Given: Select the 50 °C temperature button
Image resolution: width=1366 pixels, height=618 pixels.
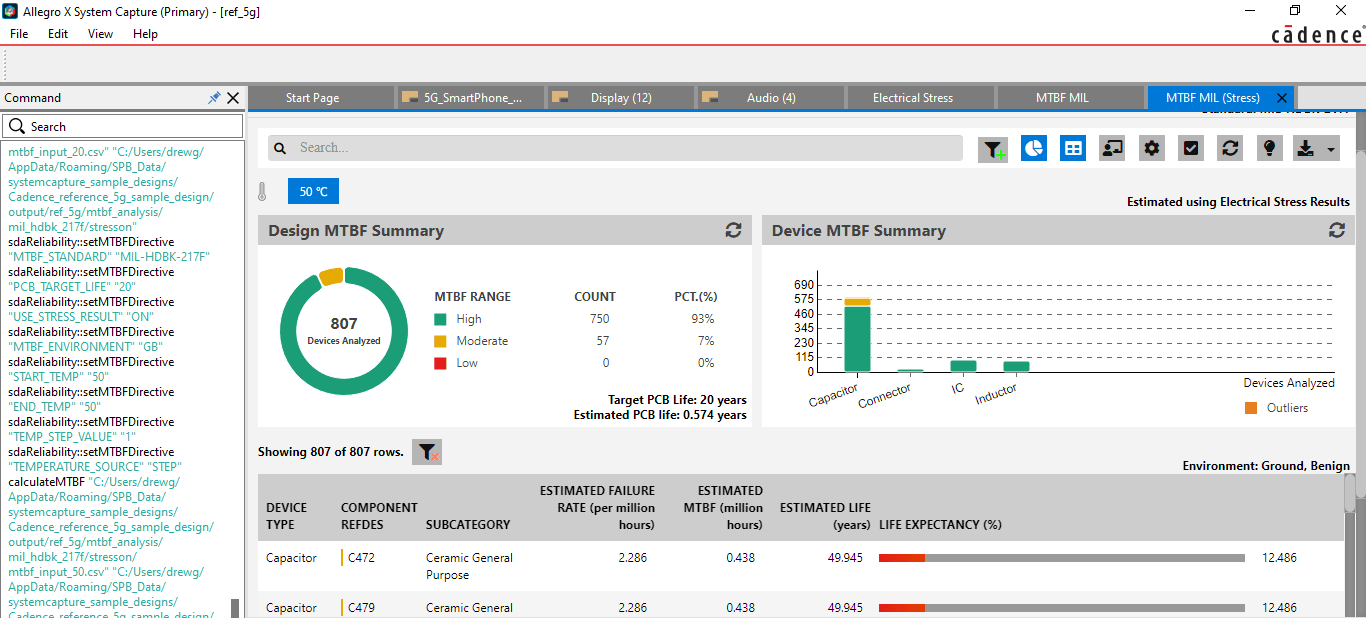Looking at the screenshot, I should pyautogui.click(x=314, y=191).
